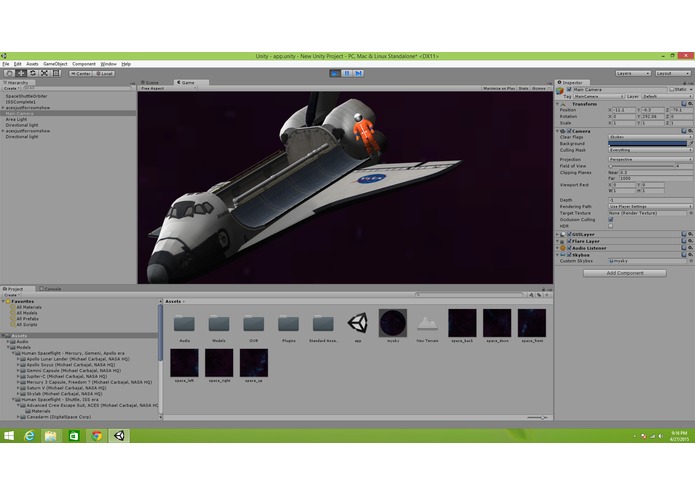This screenshot has height=494, width=695.
Task: Toggle the Main Camera active checkbox
Action: point(569,89)
